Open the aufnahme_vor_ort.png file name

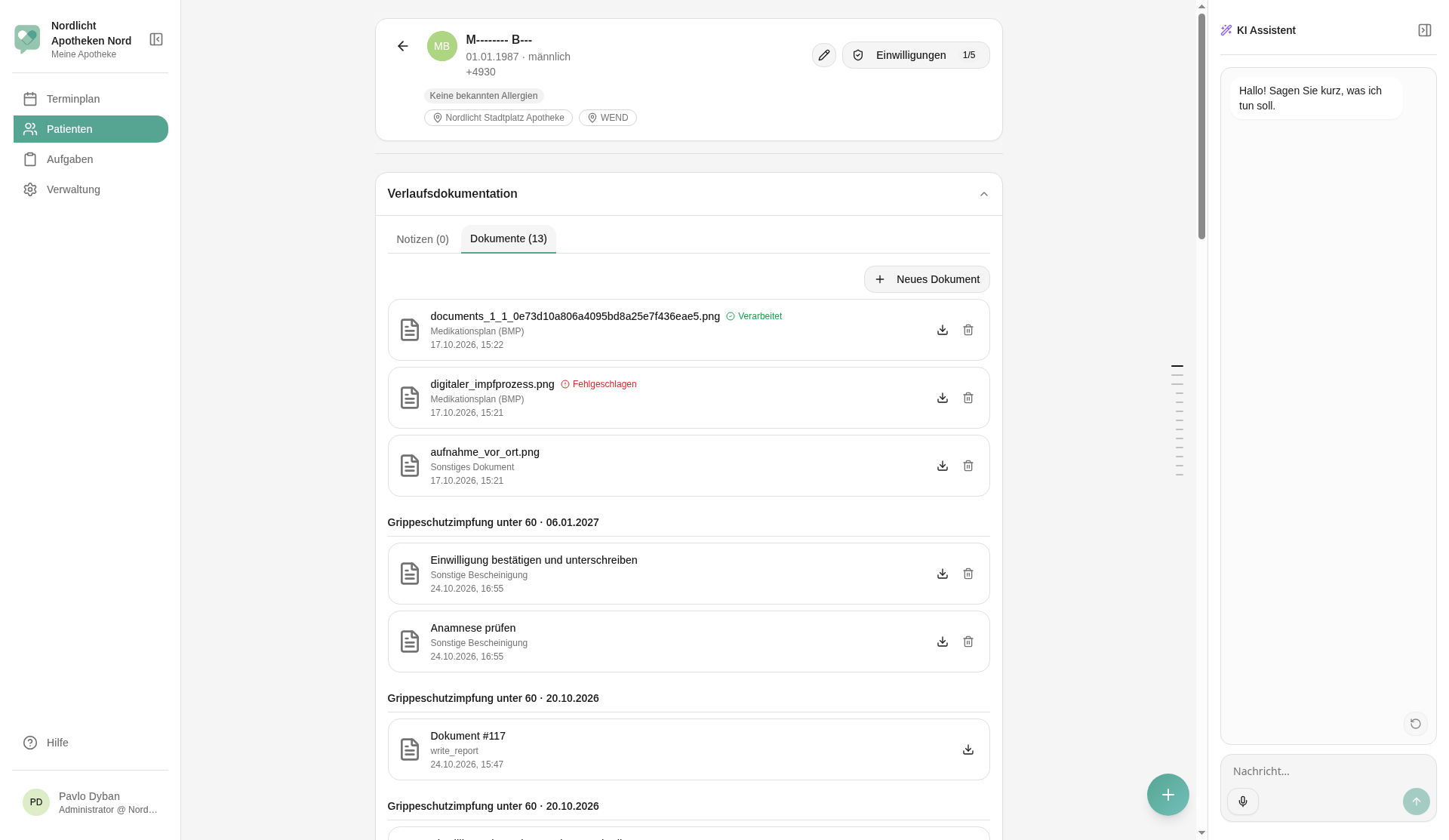(x=485, y=452)
